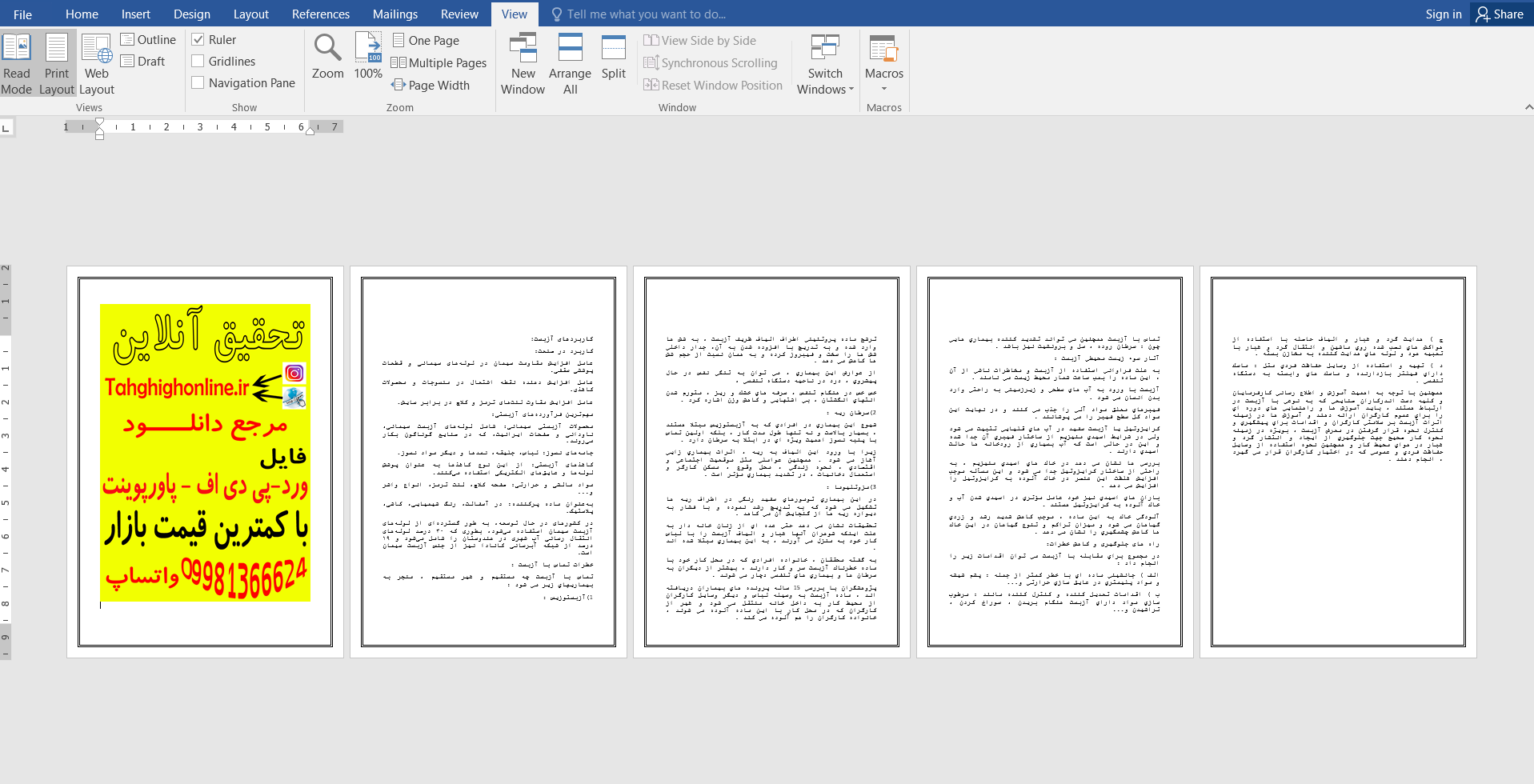Set zoom to 100%
Screen dimensions: 1534x784
pyautogui.click(x=368, y=57)
